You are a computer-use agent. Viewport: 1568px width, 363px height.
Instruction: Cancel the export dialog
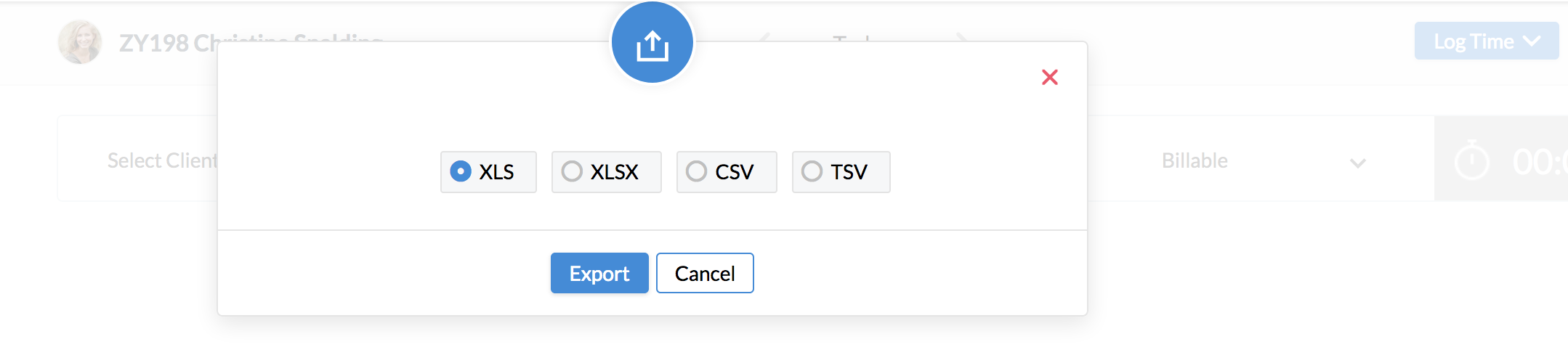[704, 273]
